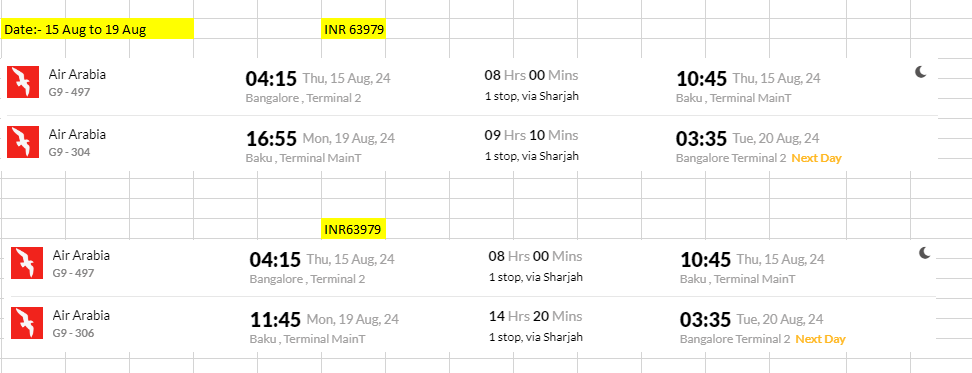Click the 16:55 departure time from Baku
The width and height of the screenshot is (972, 373).
(272, 138)
